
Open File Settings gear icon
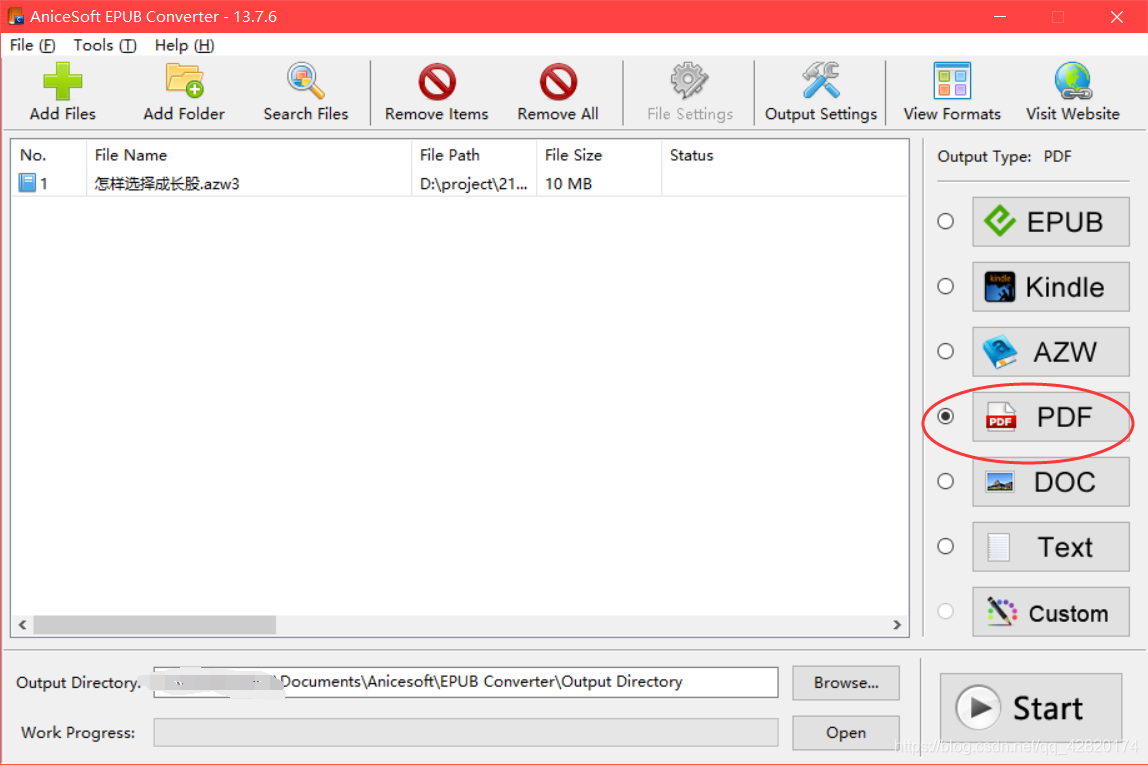tap(689, 81)
